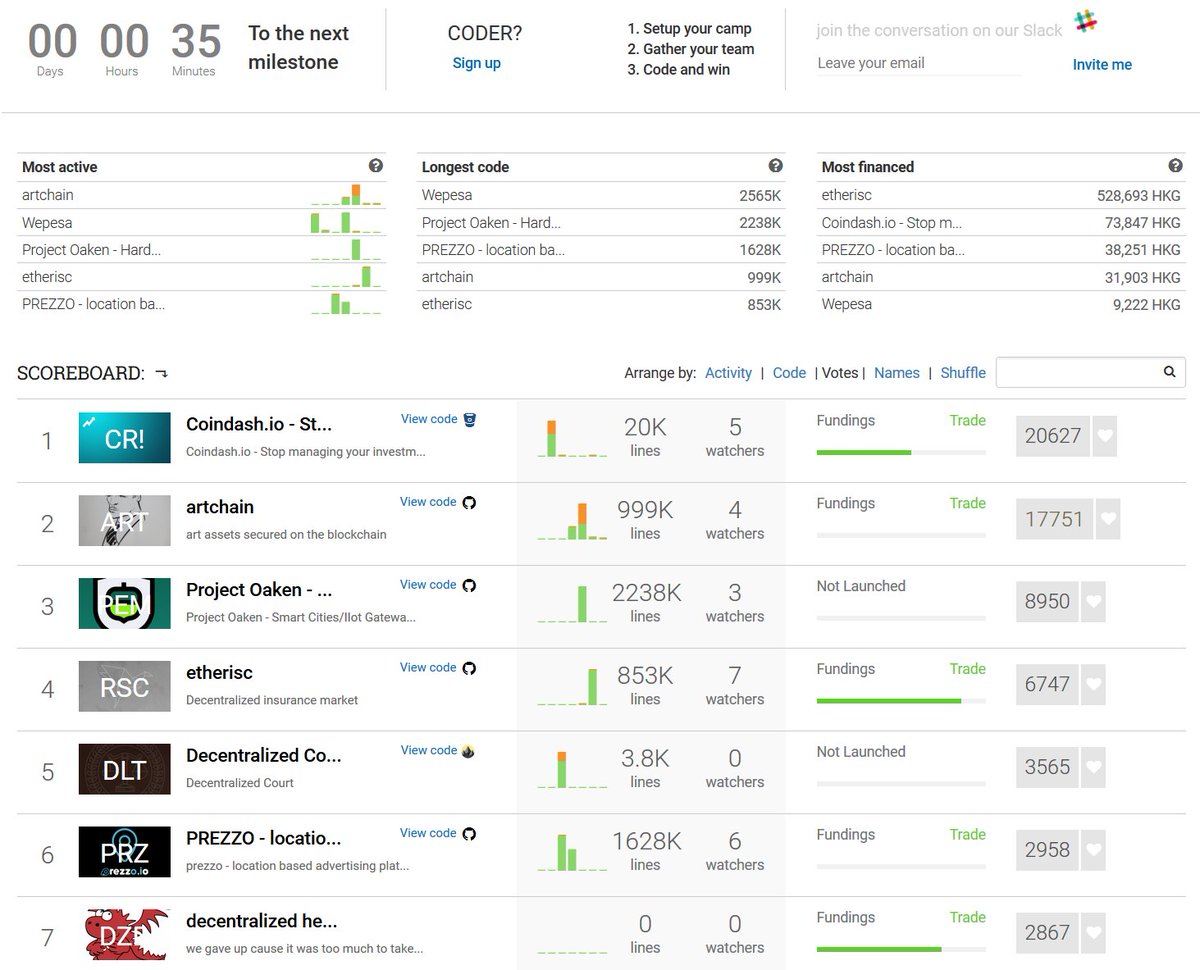Open View code link for Decentralized Court
The height and width of the screenshot is (970, 1200).
429,750
